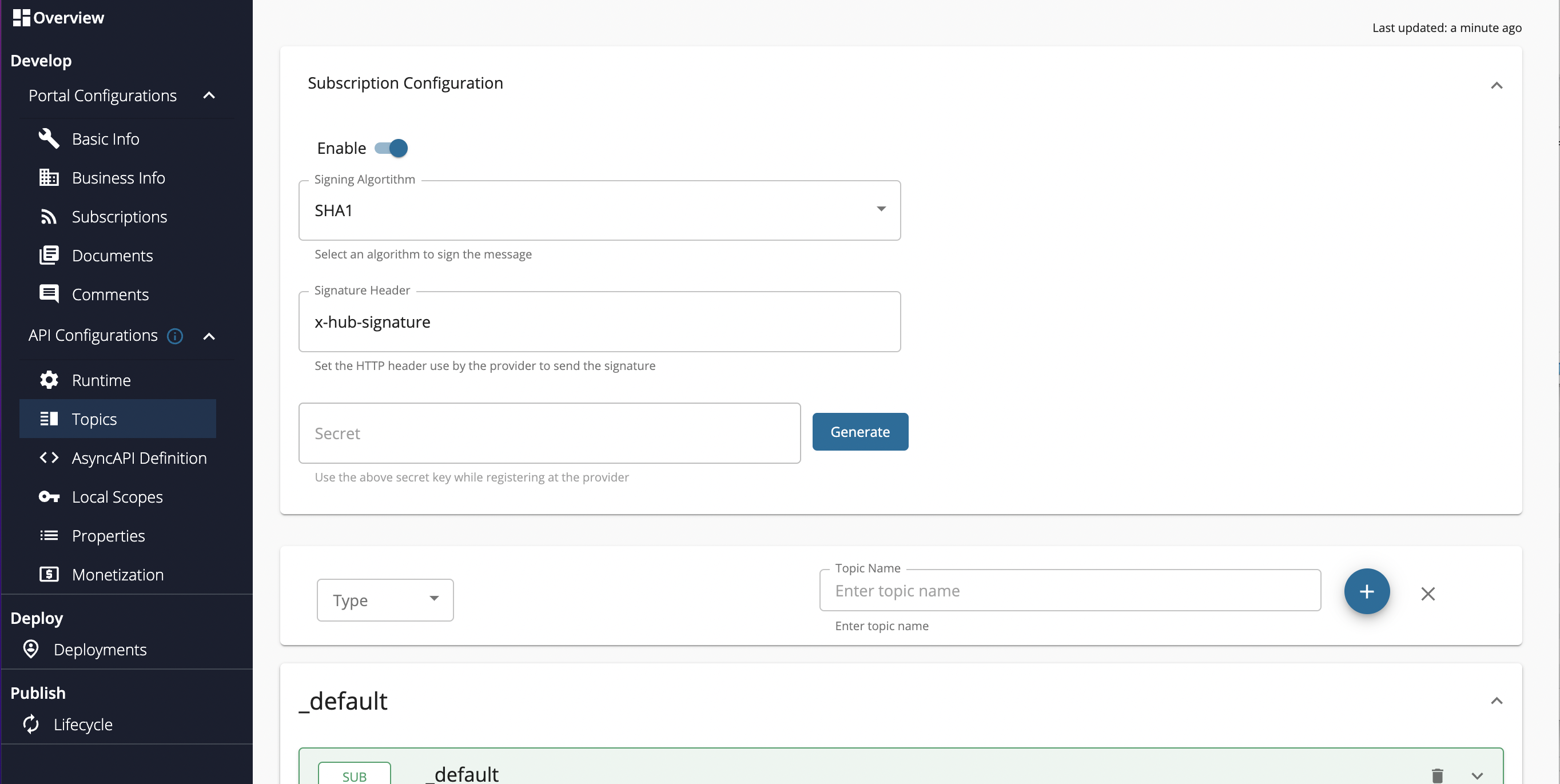
Task: Click the Subscriptions feed icon
Action: (49, 216)
